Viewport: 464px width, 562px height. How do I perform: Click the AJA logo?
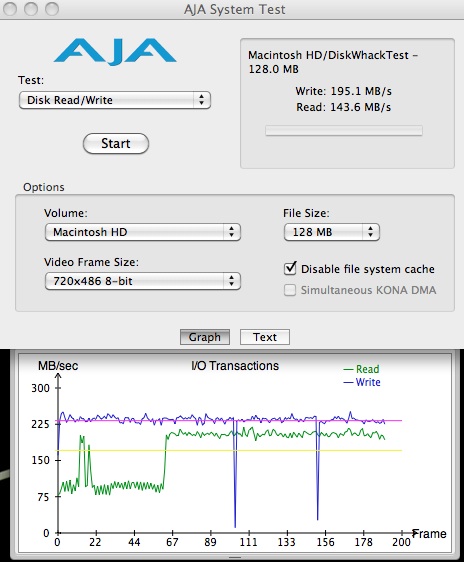tap(115, 52)
